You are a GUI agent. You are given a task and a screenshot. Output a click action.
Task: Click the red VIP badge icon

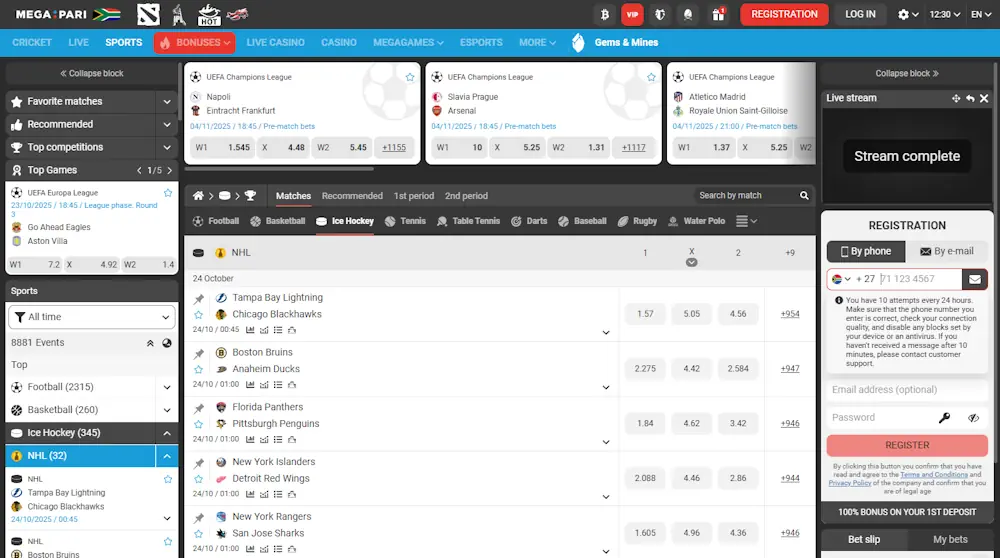[x=632, y=14]
